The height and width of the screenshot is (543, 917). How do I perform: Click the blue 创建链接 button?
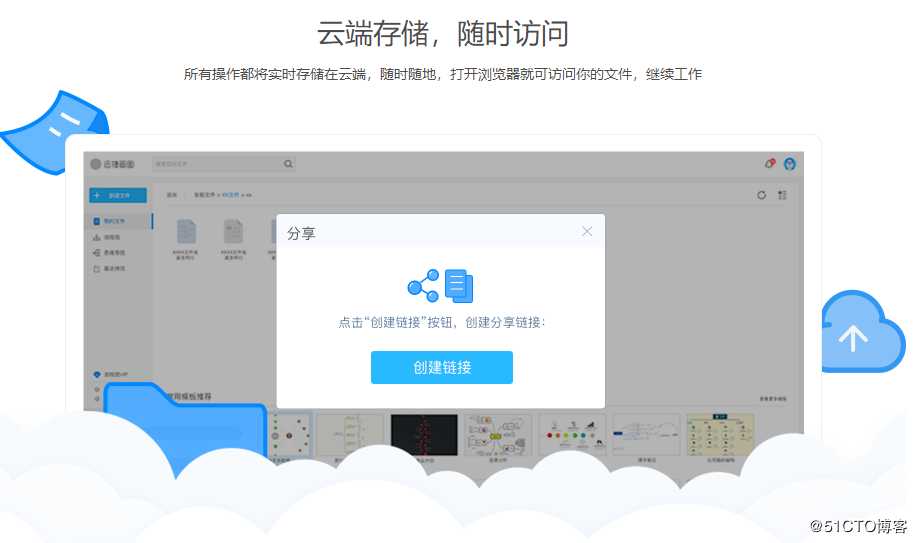pos(442,367)
